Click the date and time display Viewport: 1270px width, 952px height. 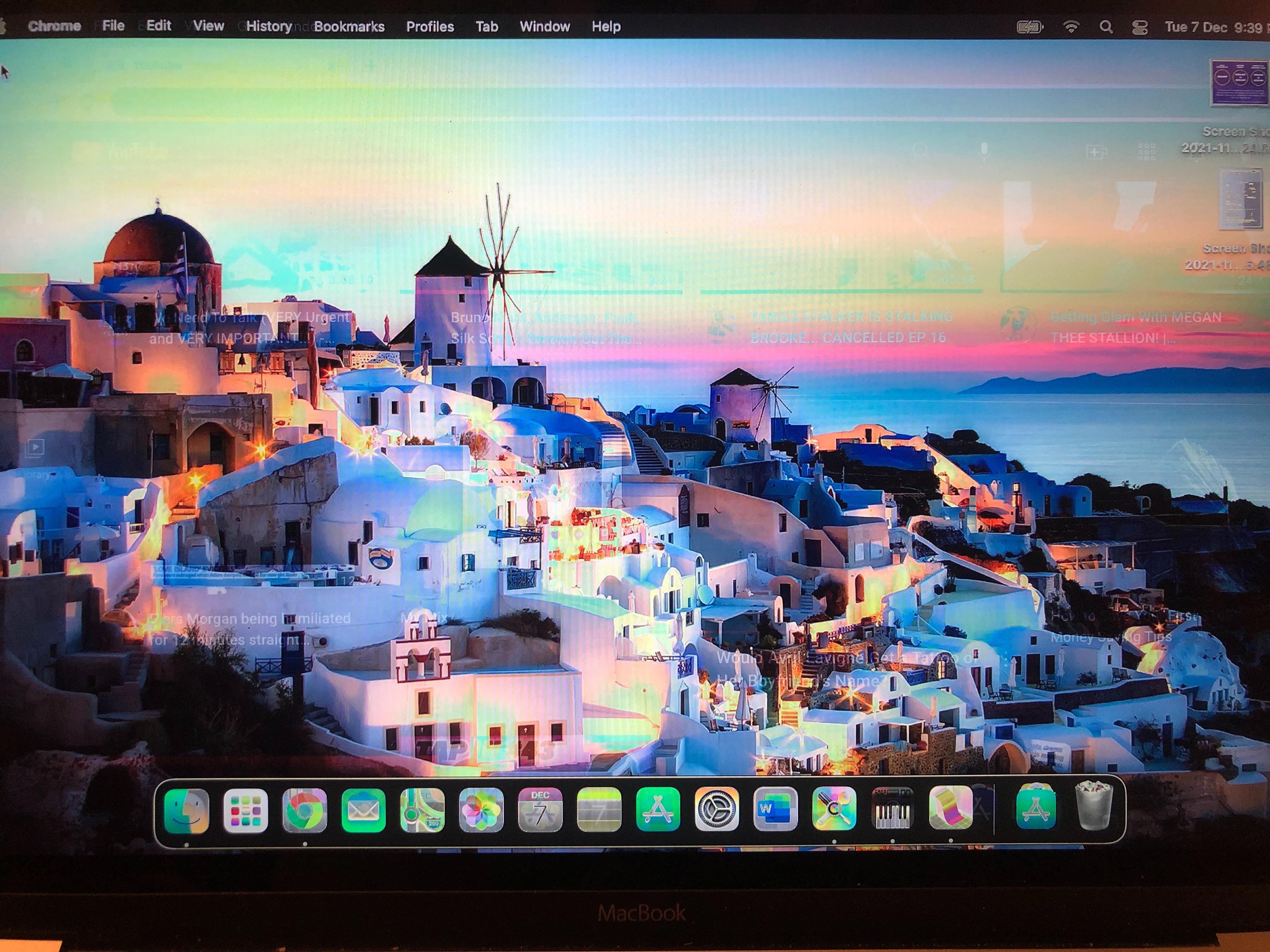tap(1214, 27)
